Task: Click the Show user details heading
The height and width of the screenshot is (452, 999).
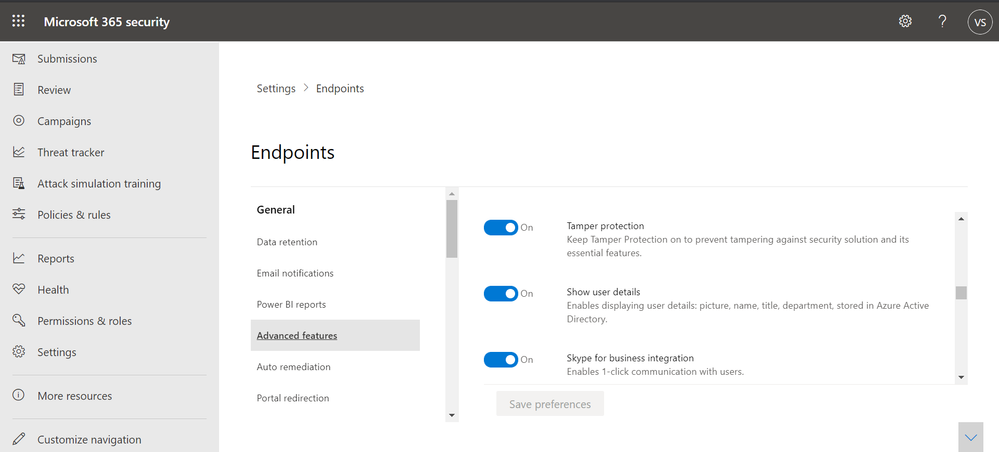Action: [603, 292]
